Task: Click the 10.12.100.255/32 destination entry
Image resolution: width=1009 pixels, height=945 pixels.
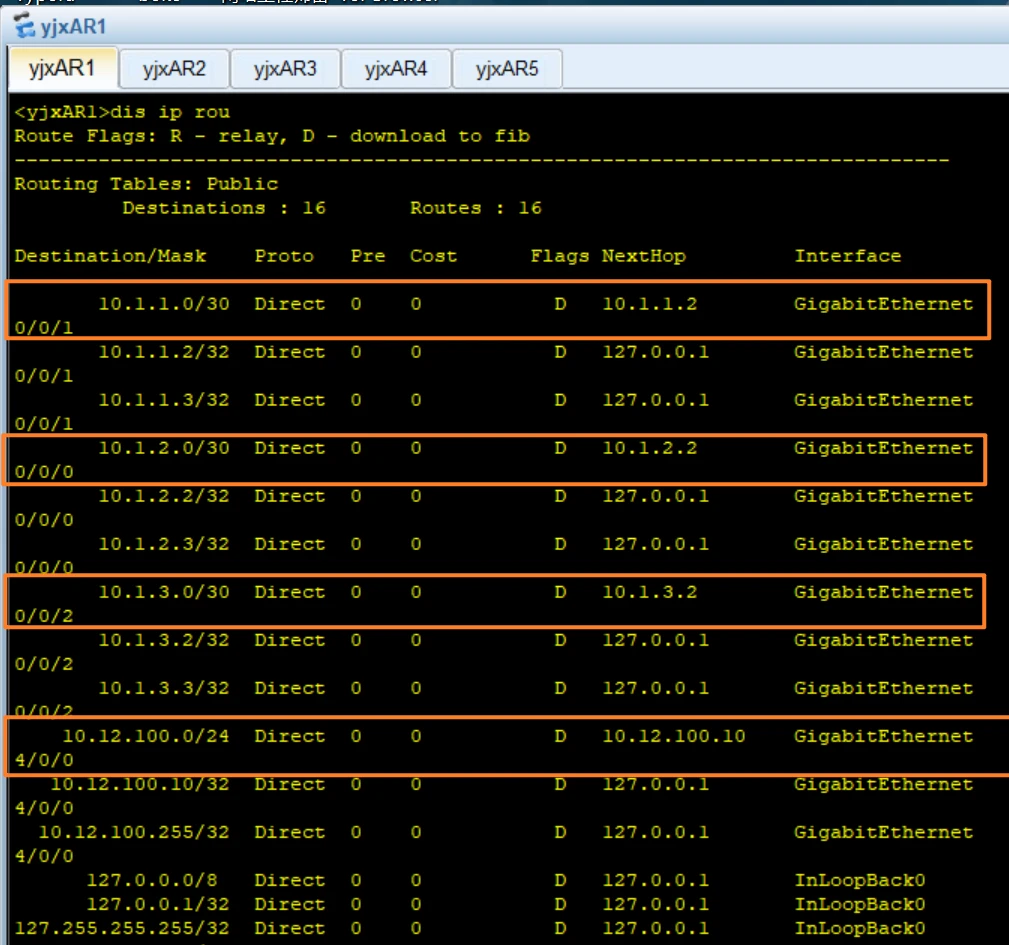Action: click(134, 832)
